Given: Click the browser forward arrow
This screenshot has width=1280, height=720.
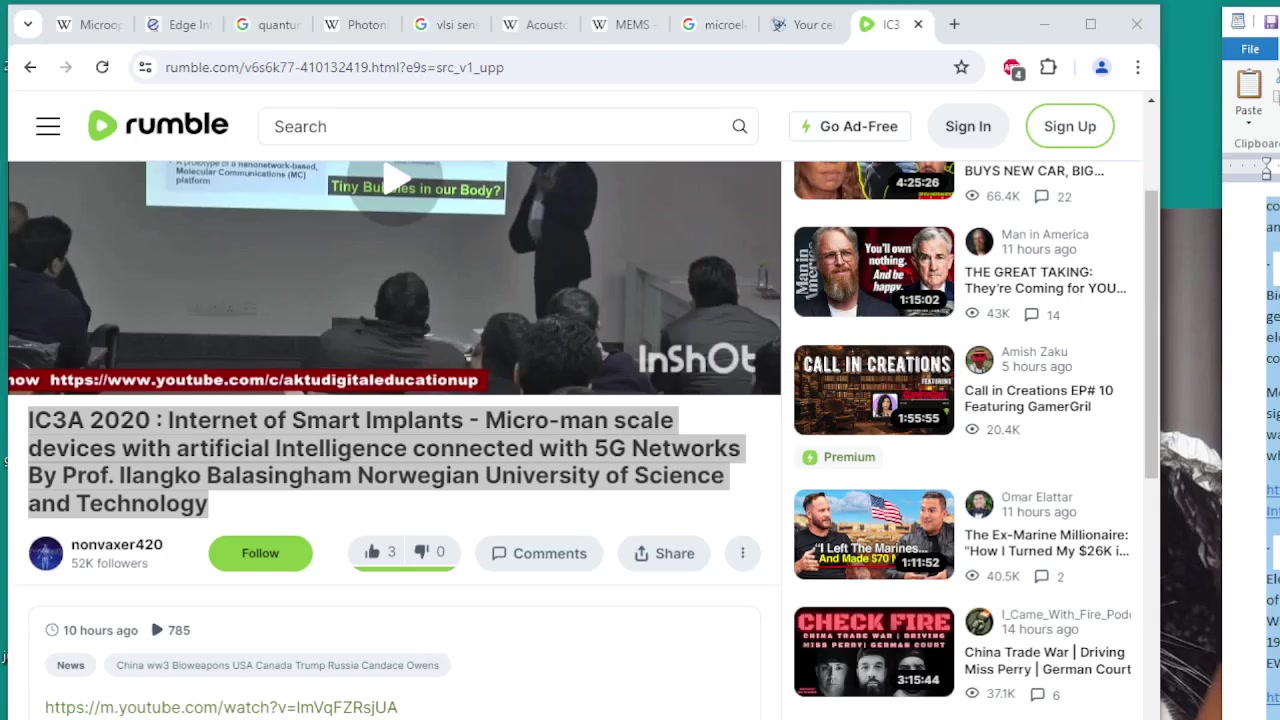Looking at the screenshot, I should coord(66,67).
